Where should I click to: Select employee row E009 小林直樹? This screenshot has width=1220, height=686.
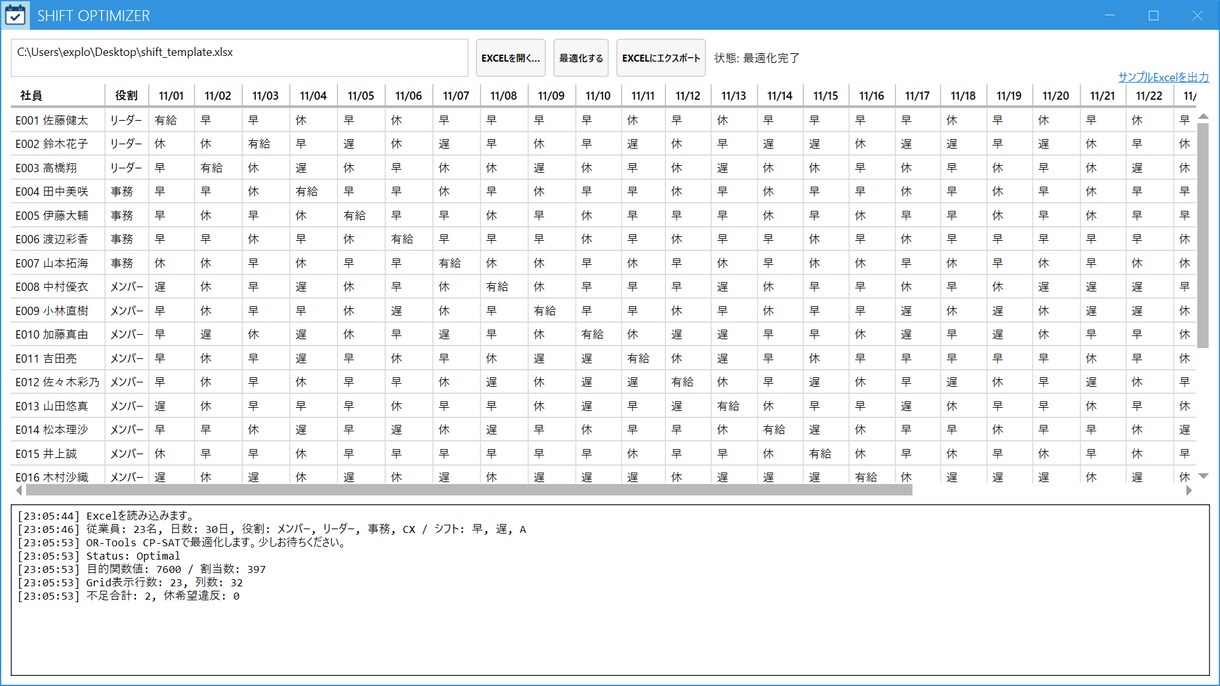click(x=604, y=311)
